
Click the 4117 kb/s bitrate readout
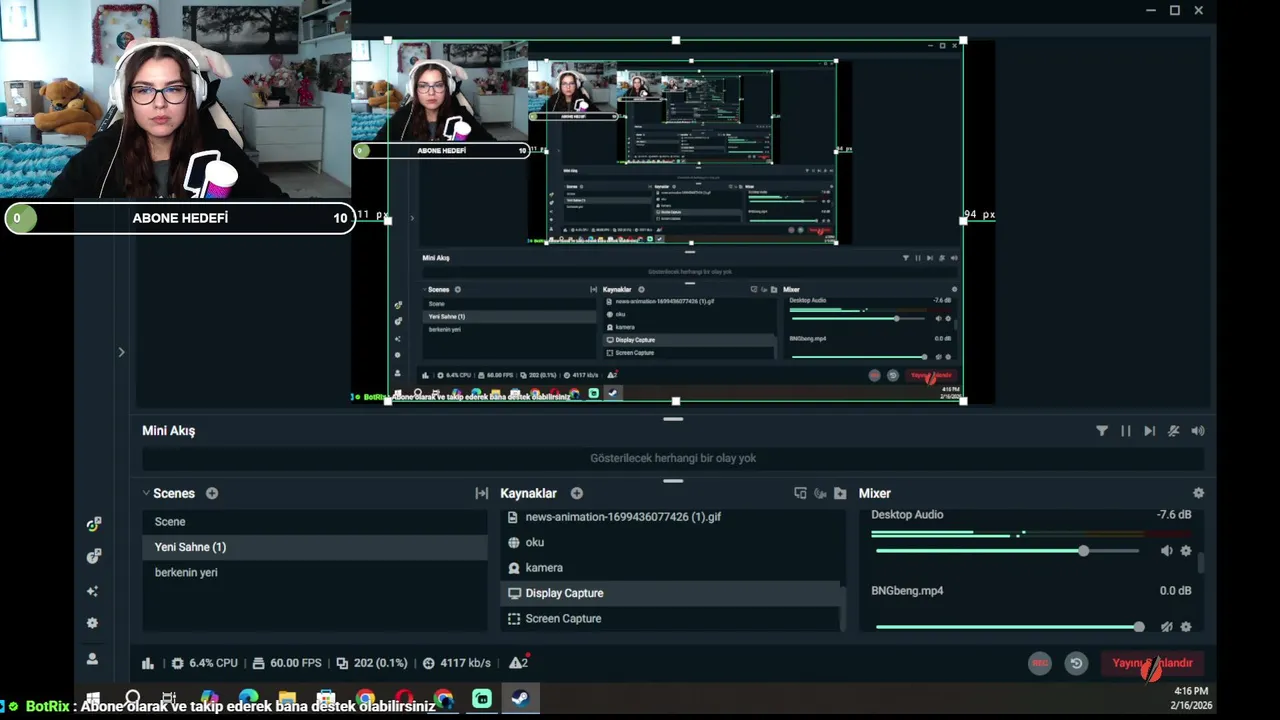(457, 663)
